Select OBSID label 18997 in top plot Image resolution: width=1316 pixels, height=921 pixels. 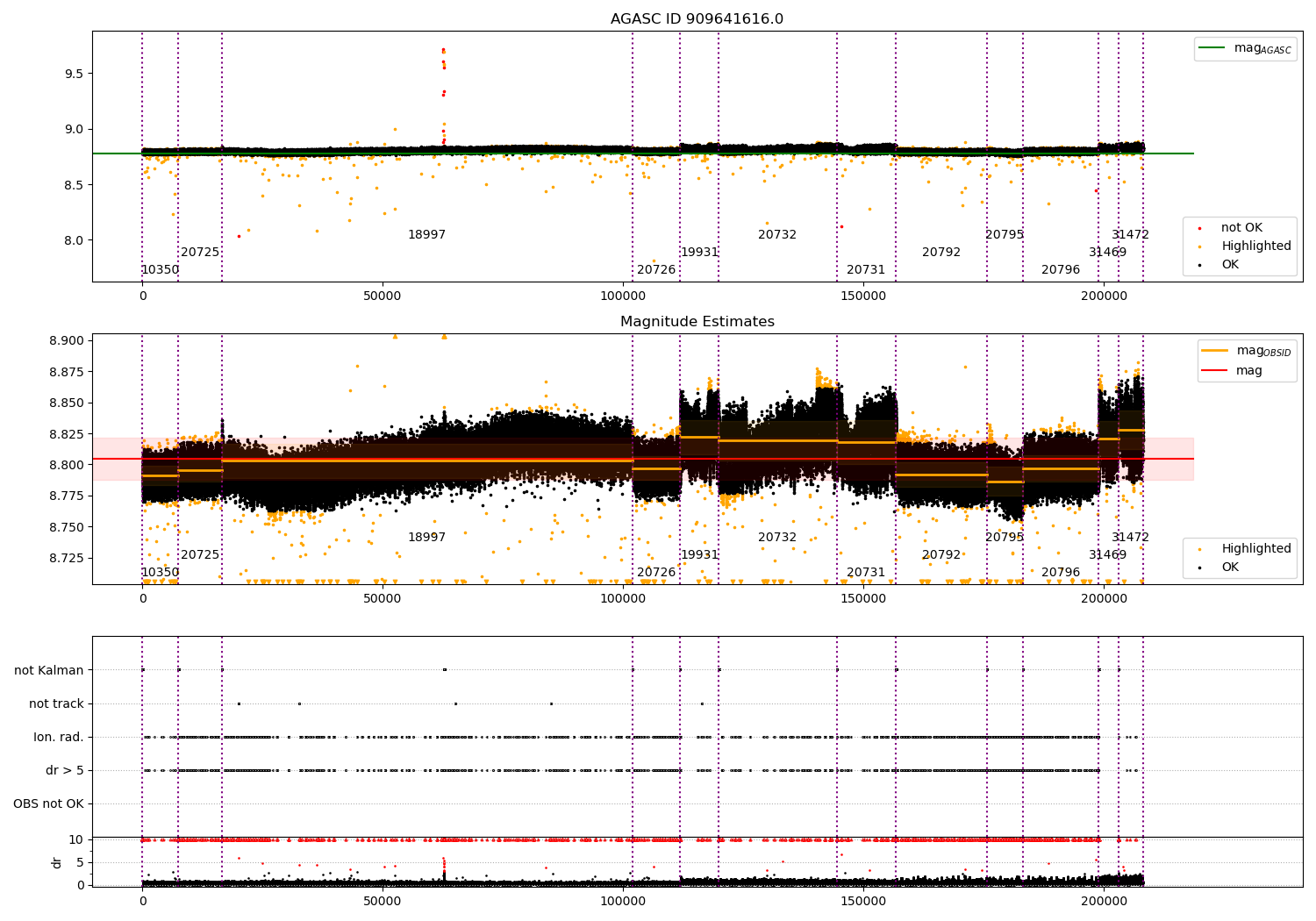click(427, 235)
